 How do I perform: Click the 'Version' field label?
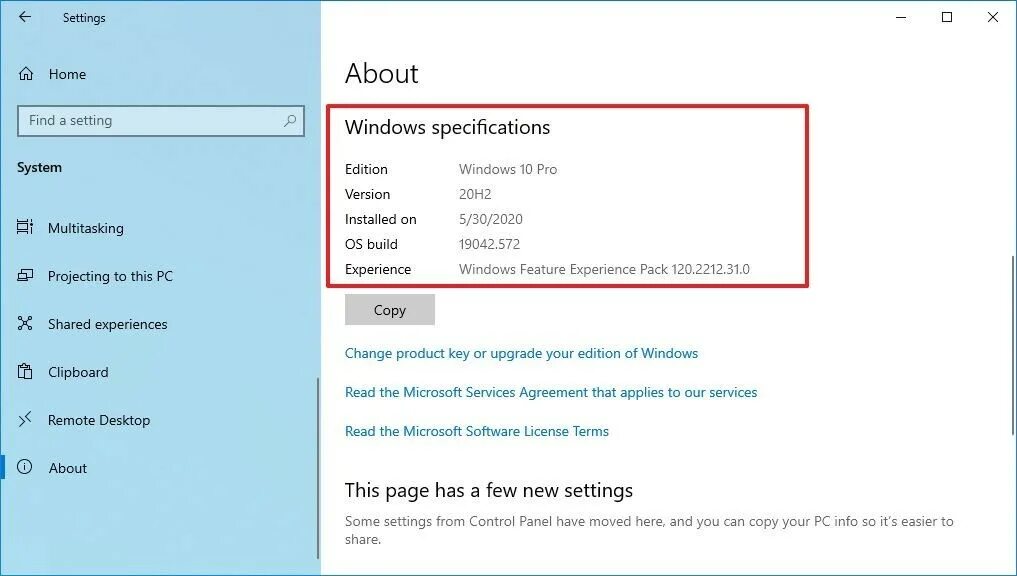[368, 195]
